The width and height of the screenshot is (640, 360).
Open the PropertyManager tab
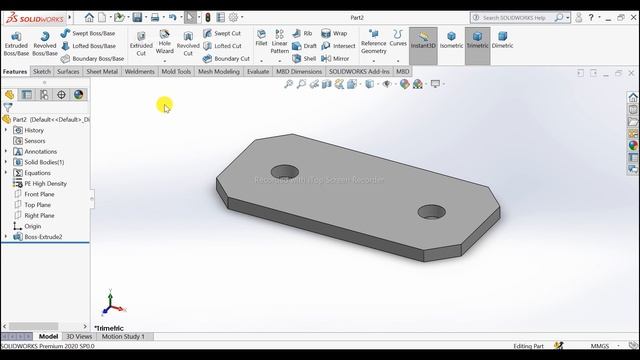27,95
